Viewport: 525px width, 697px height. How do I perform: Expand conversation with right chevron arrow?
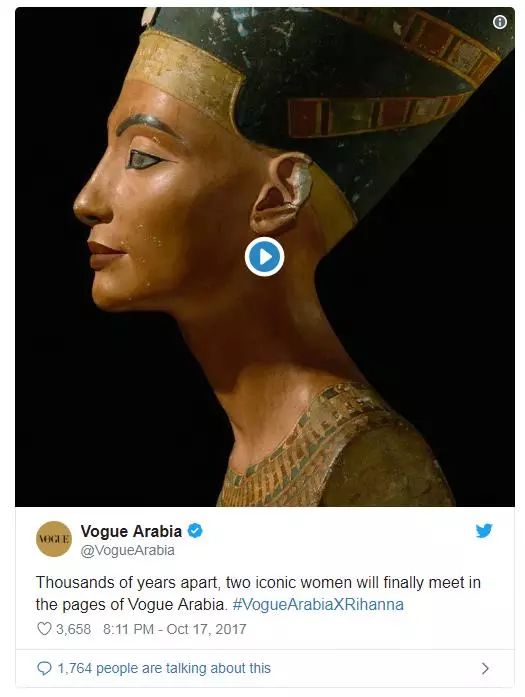click(485, 669)
